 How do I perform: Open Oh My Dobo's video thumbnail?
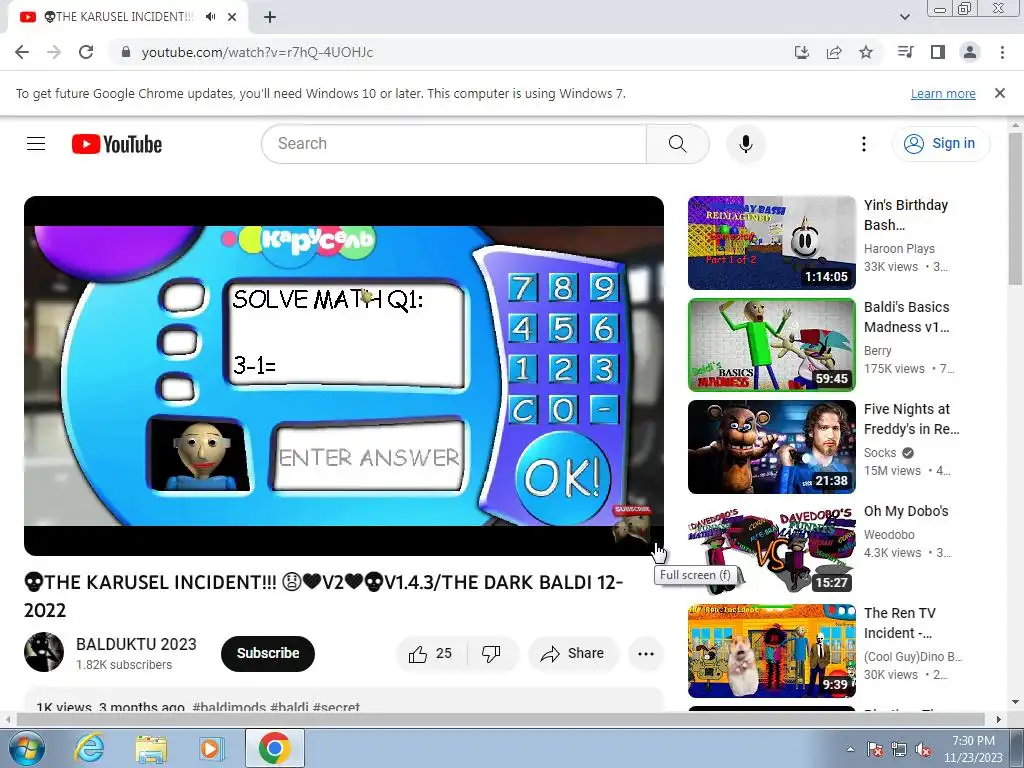tap(771, 549)
